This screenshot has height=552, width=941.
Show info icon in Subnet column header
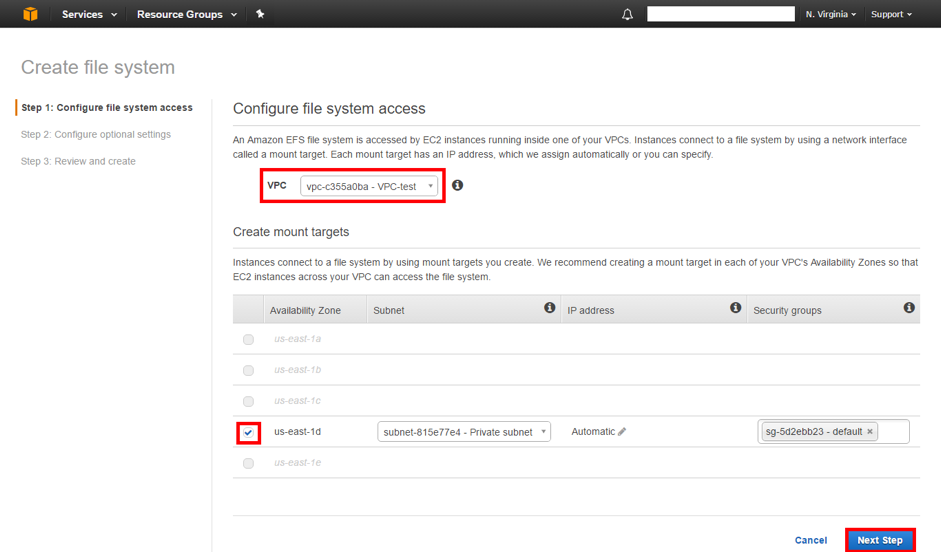[549, 308]
